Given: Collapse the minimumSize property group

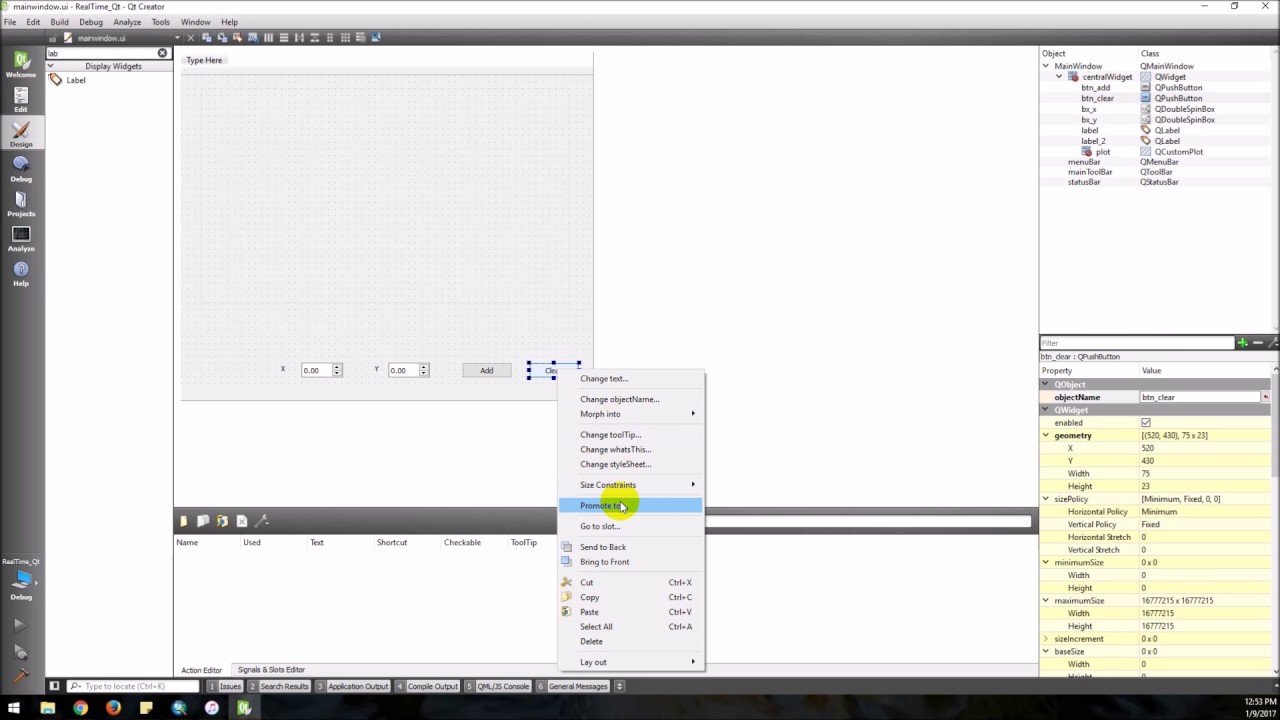Looking at the screenshot, I should [x=1046, y=563].
